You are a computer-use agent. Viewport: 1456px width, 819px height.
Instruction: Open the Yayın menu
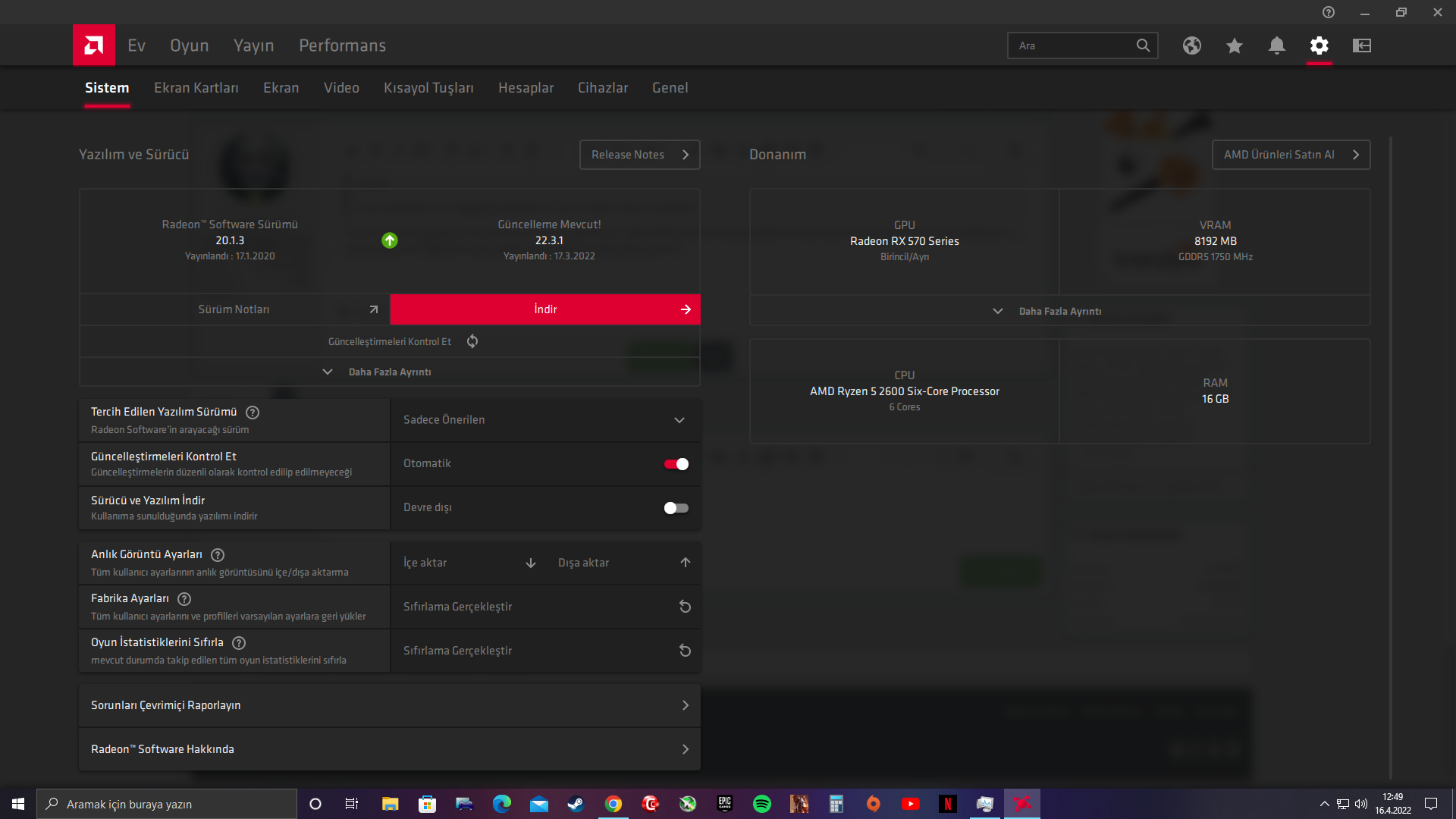pyautogui.click(x=254, y=45)
